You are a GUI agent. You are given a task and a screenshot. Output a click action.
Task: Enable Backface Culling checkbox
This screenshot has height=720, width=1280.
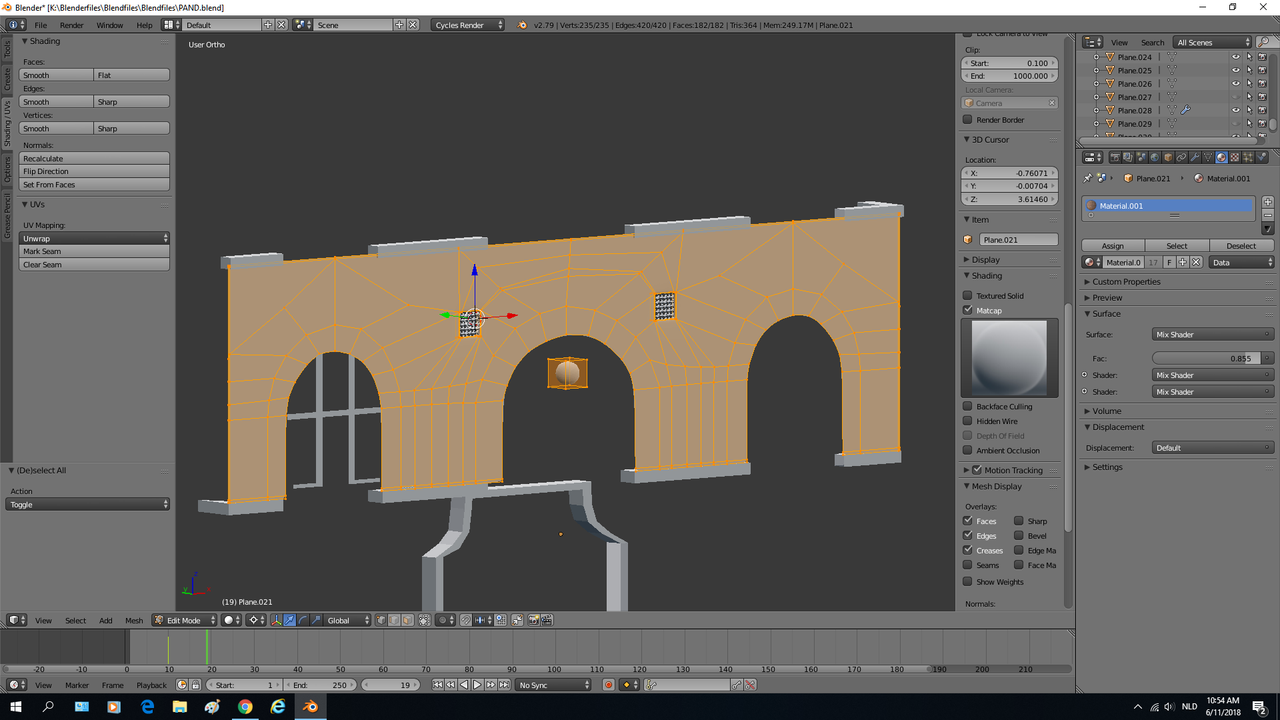click(x=967, y=406)
